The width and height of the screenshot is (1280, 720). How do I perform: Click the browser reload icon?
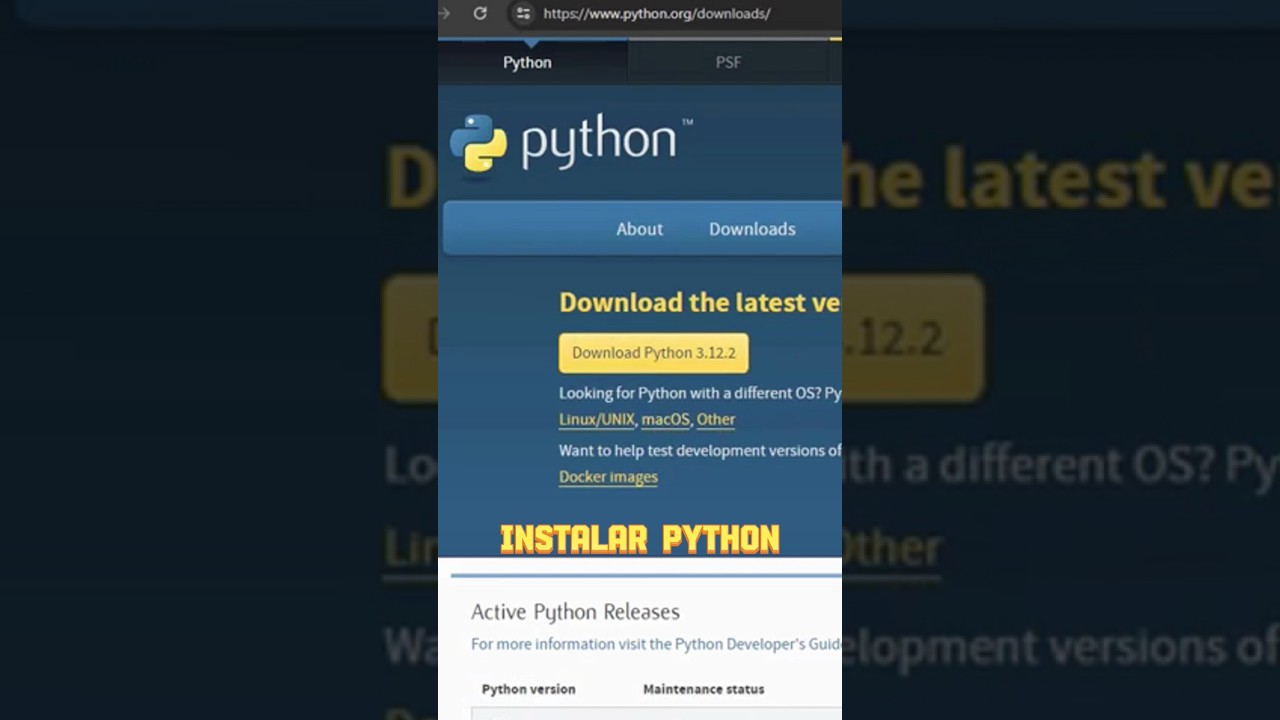pos(480,13)
